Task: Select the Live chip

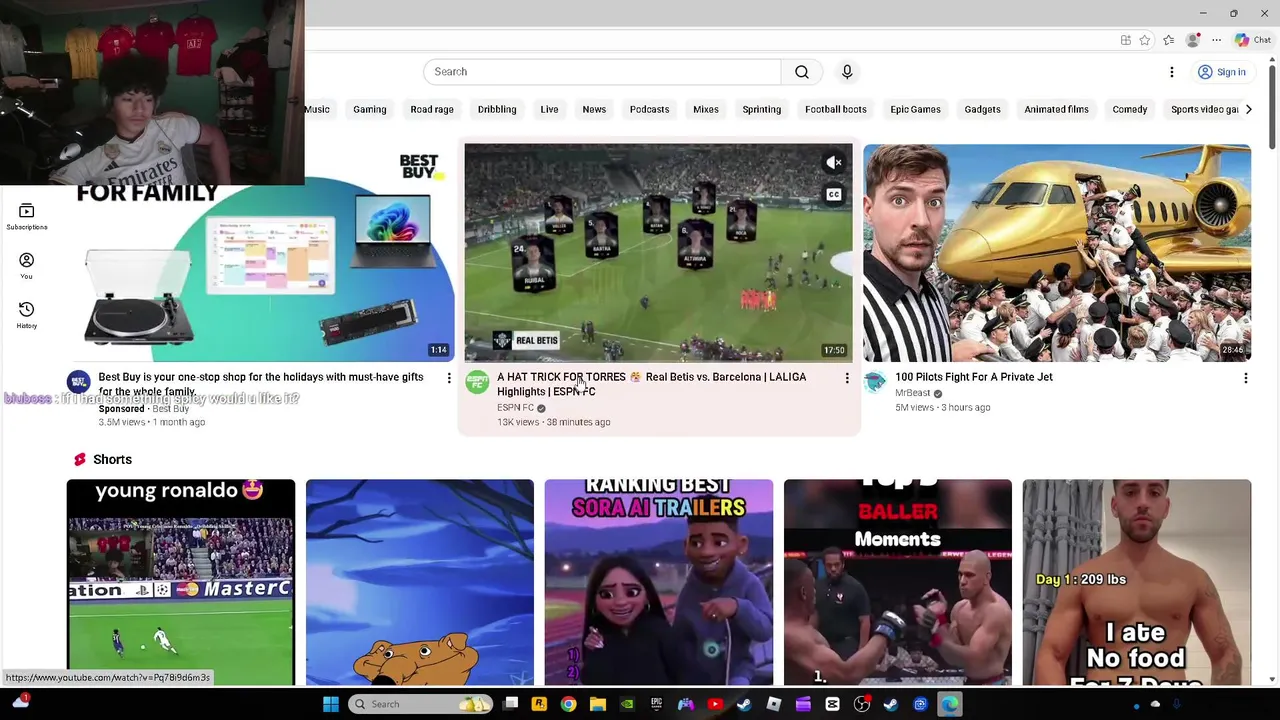Action: click(x=549, y=109)
